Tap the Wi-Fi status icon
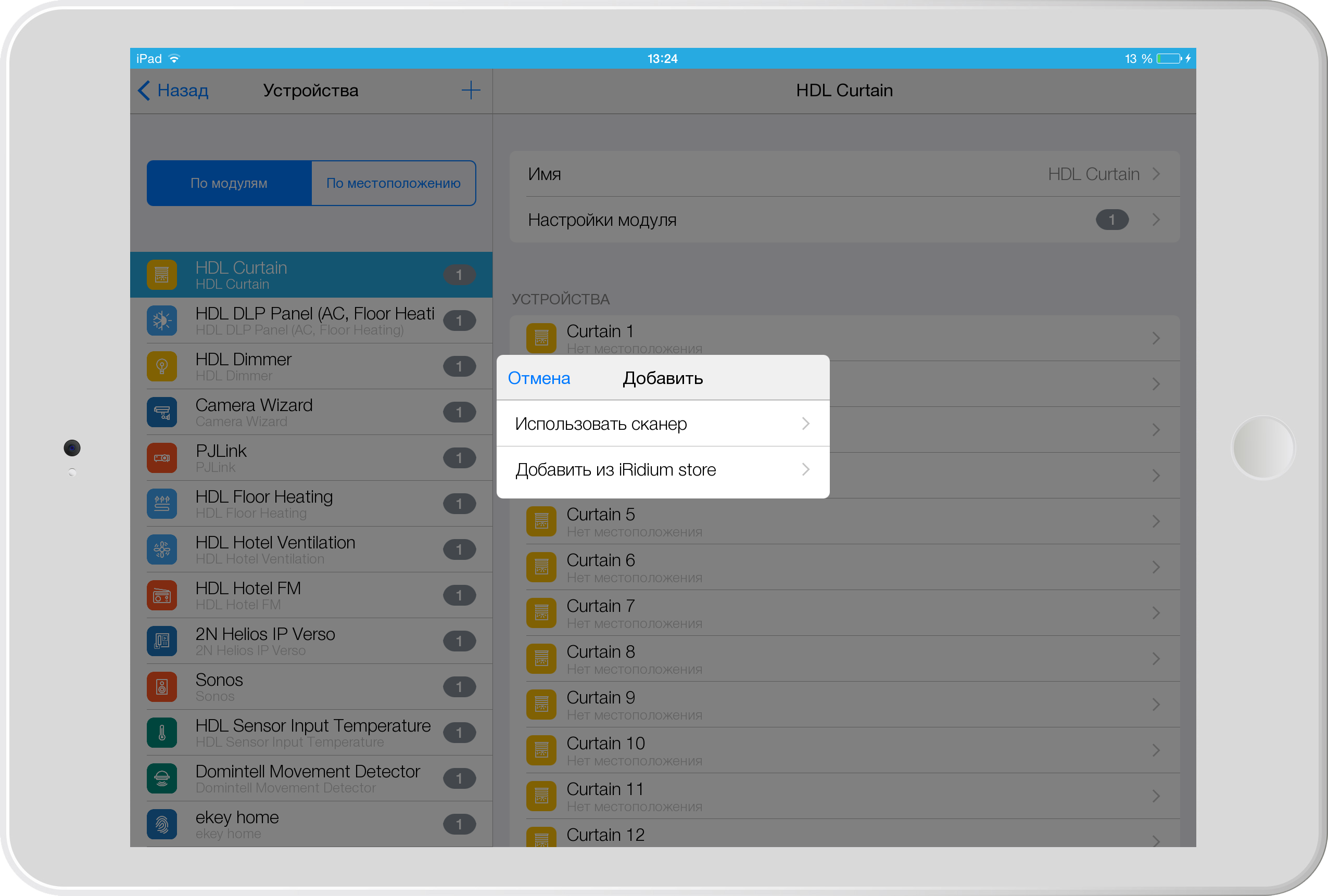This screenshot has height=896, width=1328. pyautogui.click(x=175, y=58)
